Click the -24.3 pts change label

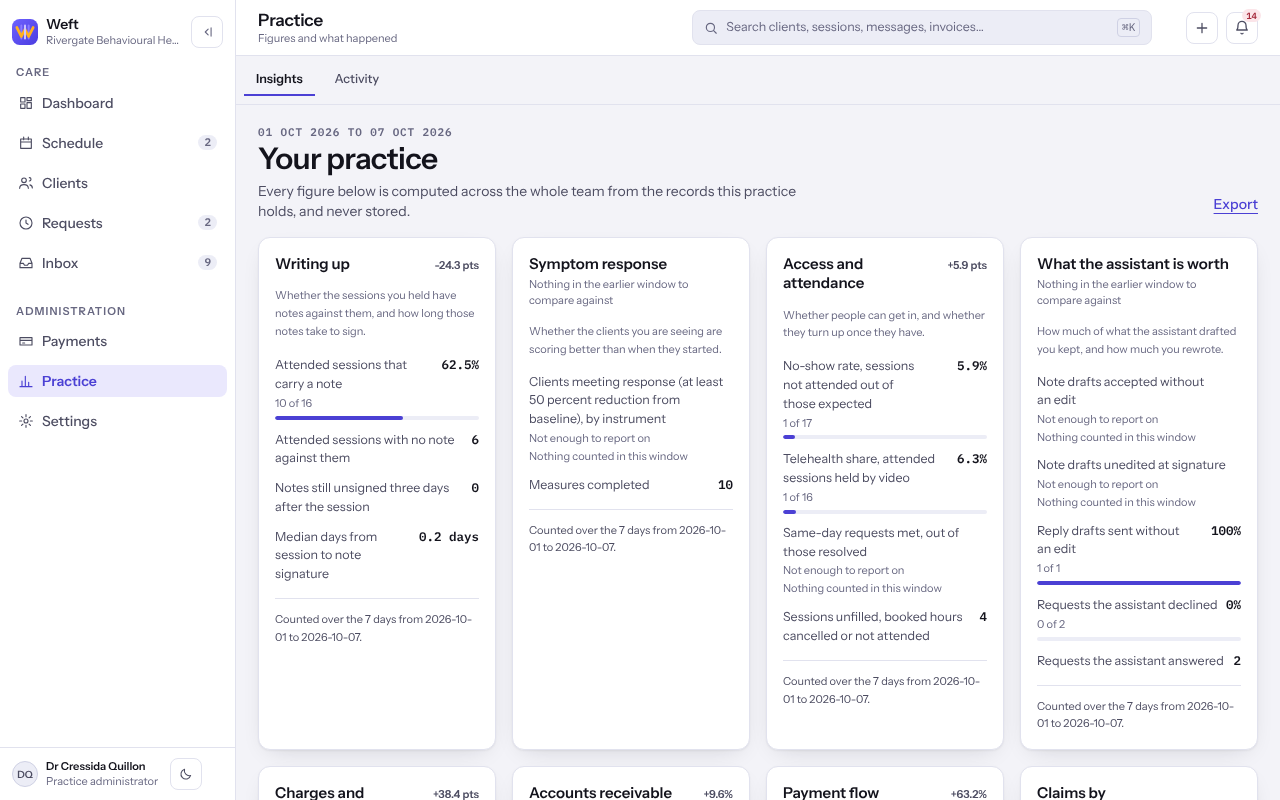click(457, 266)
